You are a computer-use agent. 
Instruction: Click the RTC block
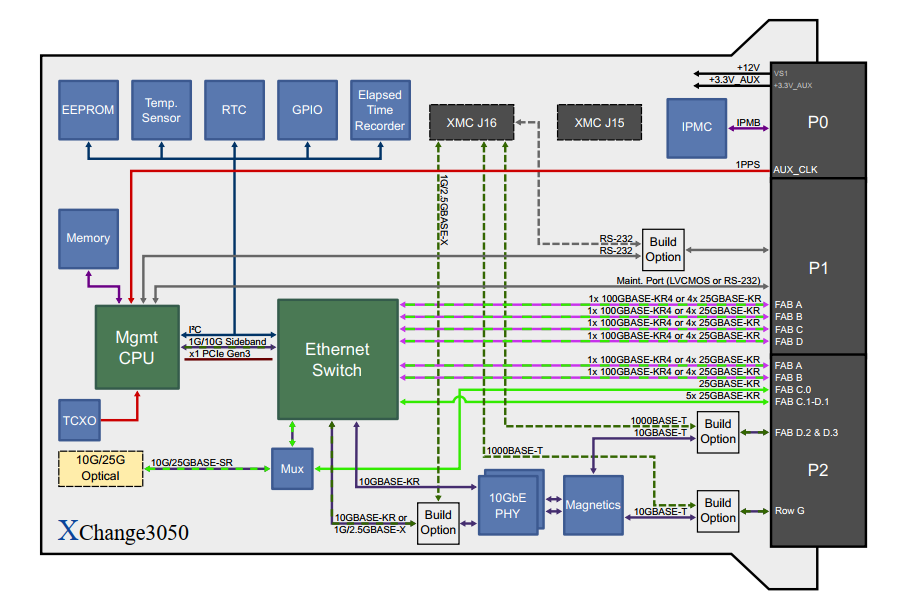pyautogui.click(x=234, y=110)
